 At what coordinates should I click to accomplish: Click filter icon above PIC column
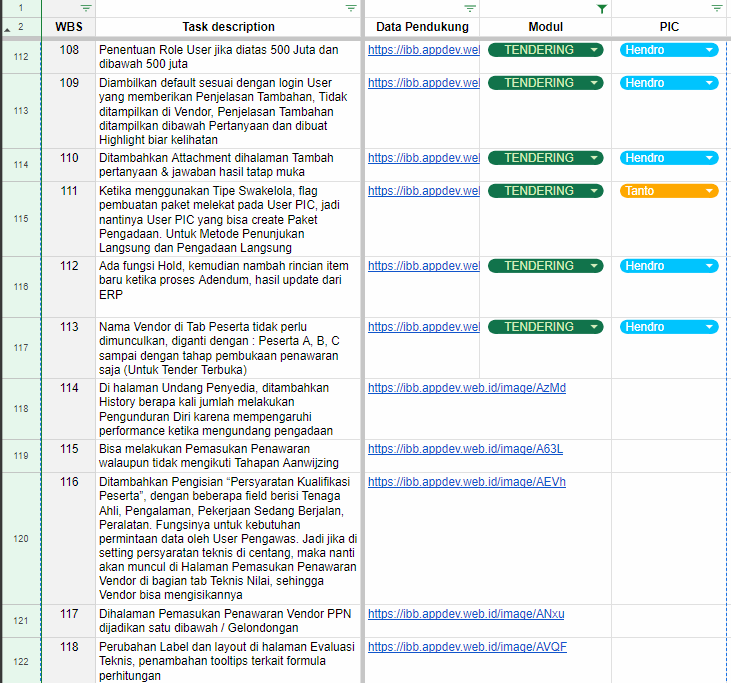coord(717,8)
